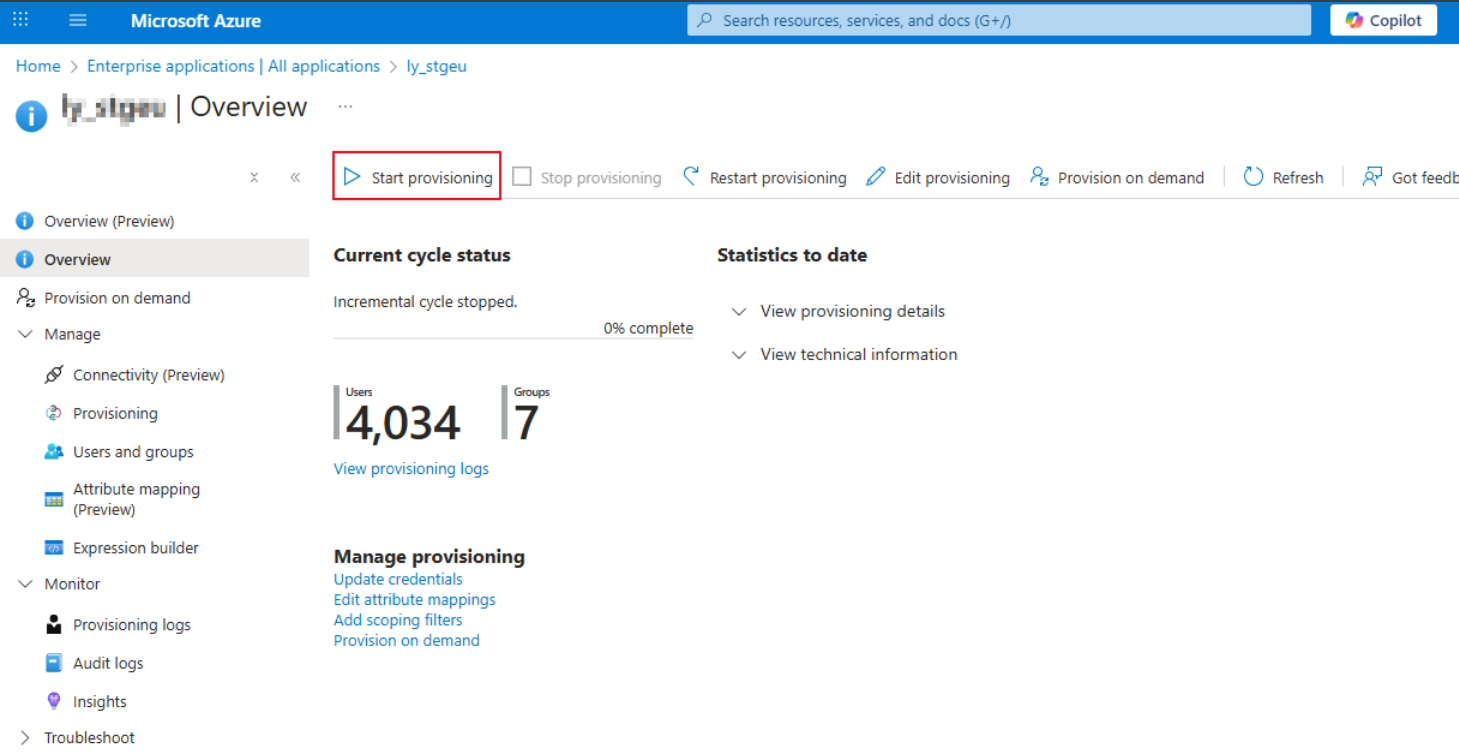Click the Copilot button

[x=1383, y=20]
